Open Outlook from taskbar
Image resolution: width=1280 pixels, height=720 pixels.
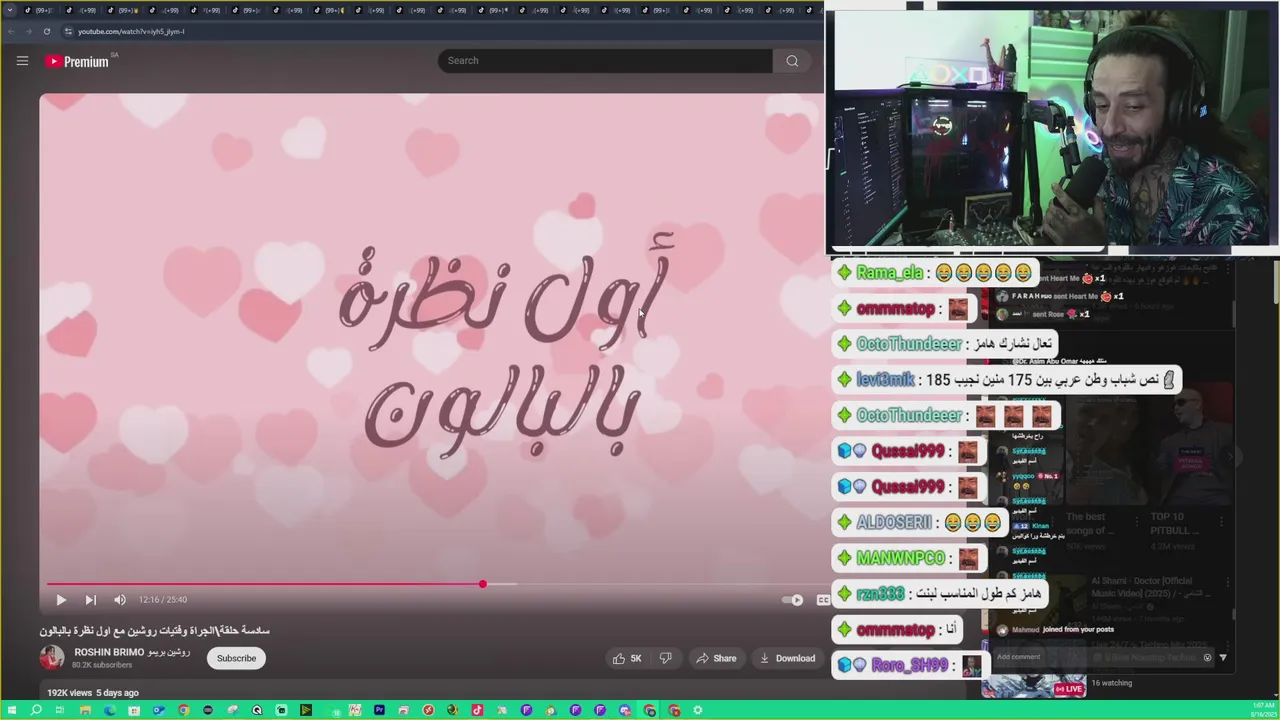[x=158, y=710]
